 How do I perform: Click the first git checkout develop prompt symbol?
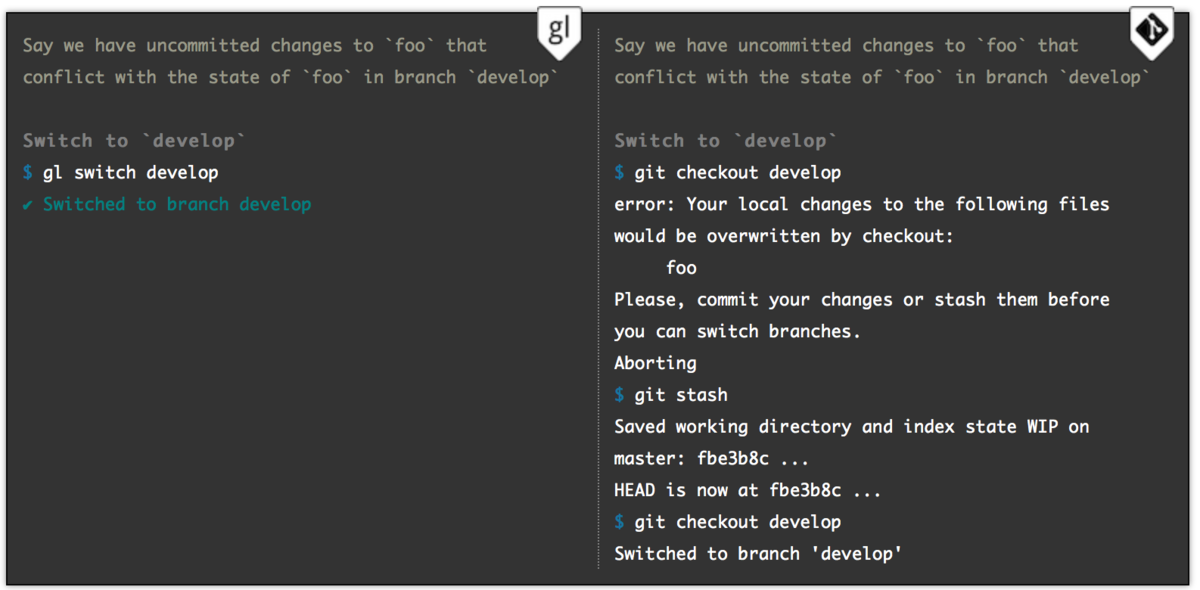619,172
